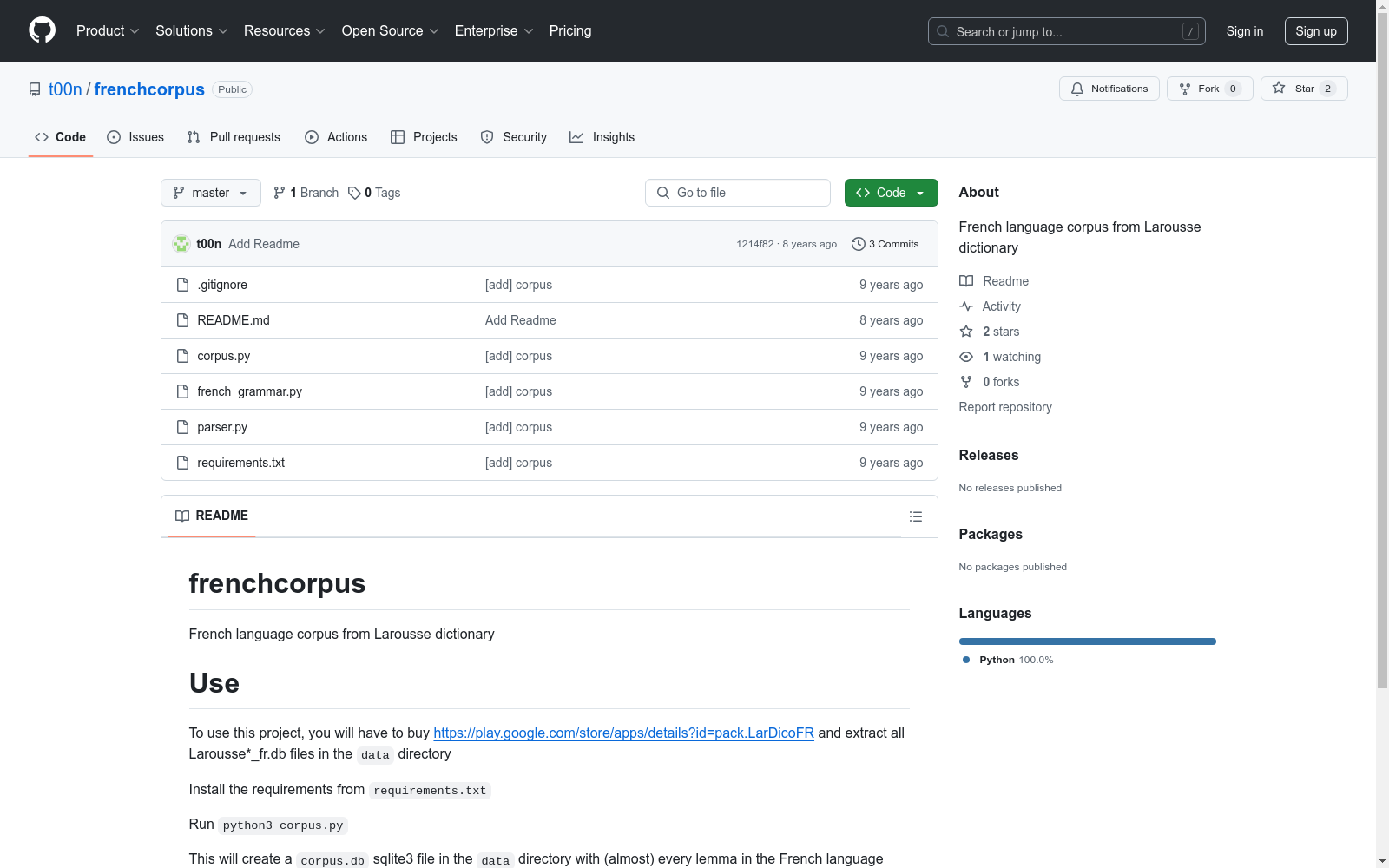Screen dimensions: 1389x868
Task: Click the tag icon next to 0 Tags
Action: point(354,193)
